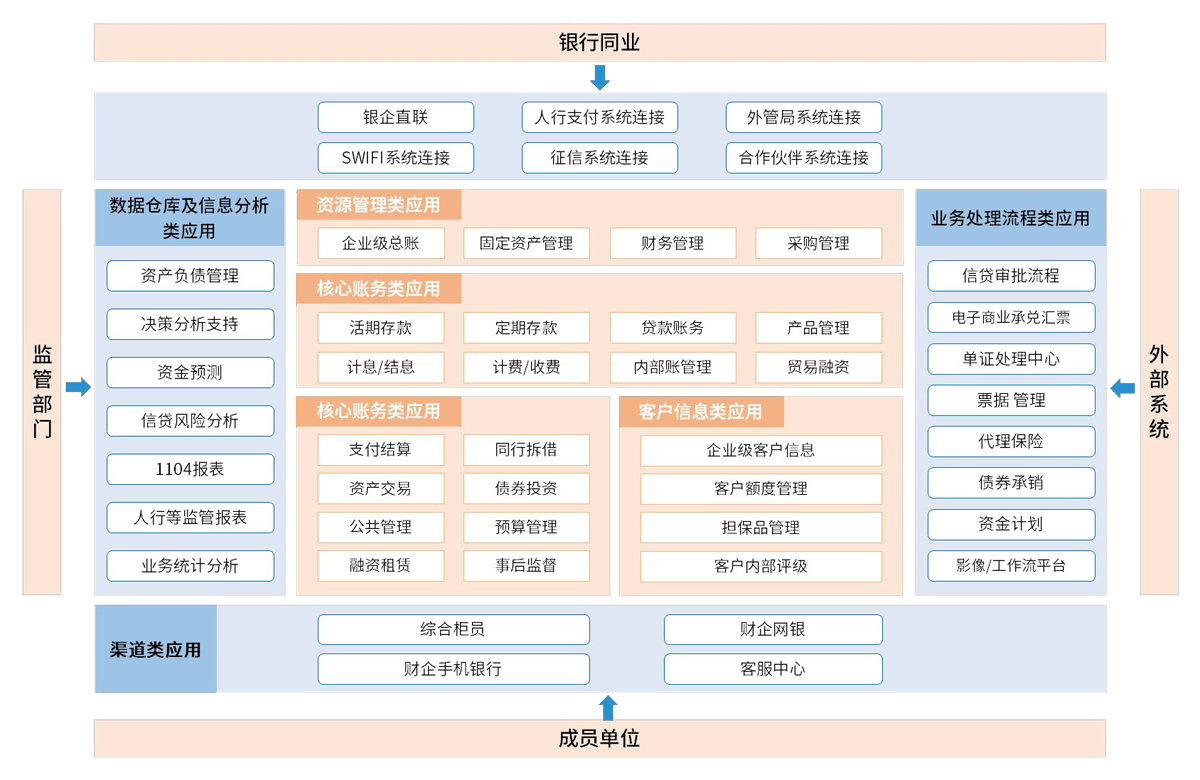The height and width of the screenshot is (780, 1200).
Task: Click the blue arrow beside 监管部门
Action: pos(78,387)
